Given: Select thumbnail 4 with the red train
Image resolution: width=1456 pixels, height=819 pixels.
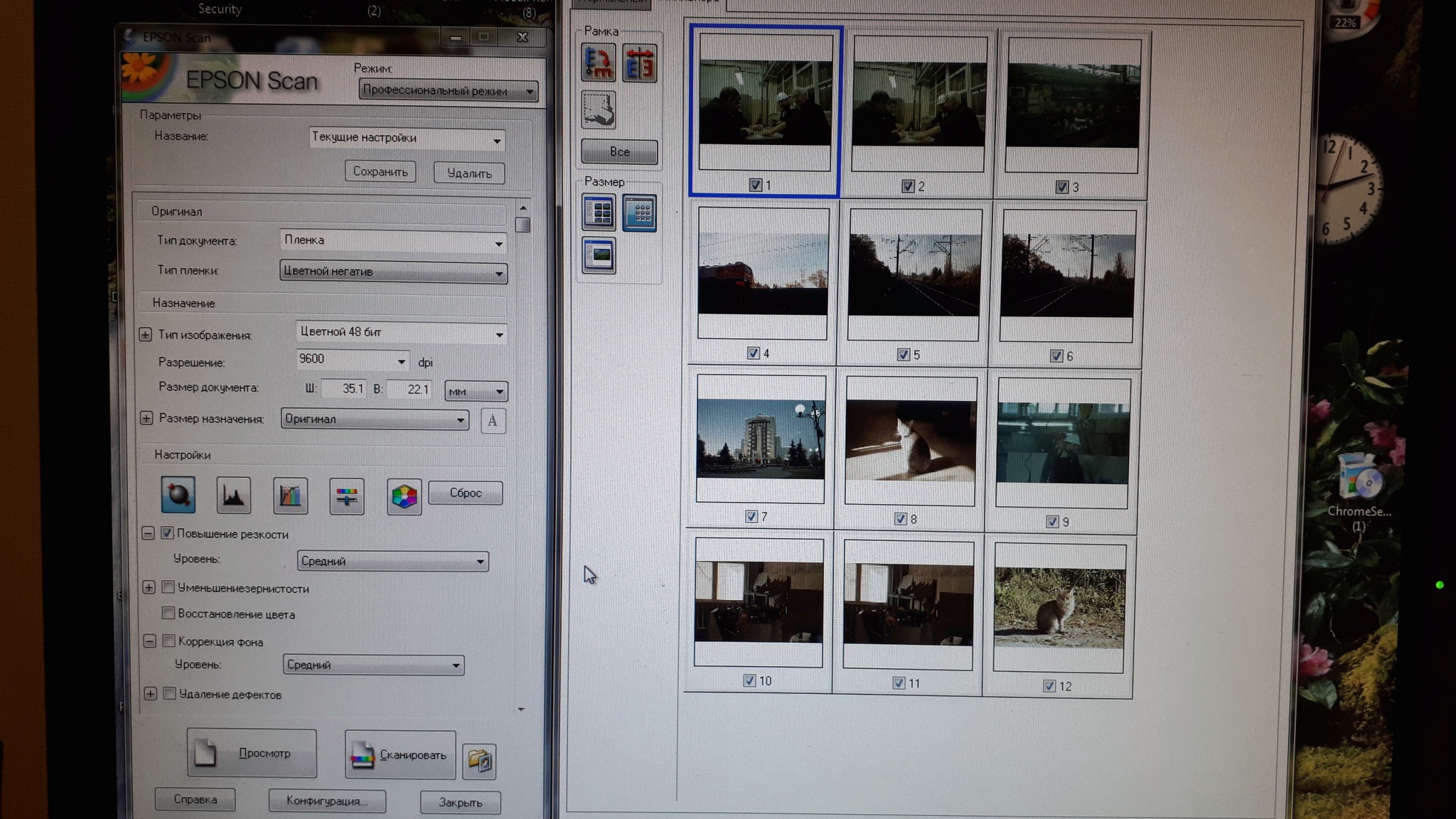Looking at the screenshot, I should click(762, 273).
